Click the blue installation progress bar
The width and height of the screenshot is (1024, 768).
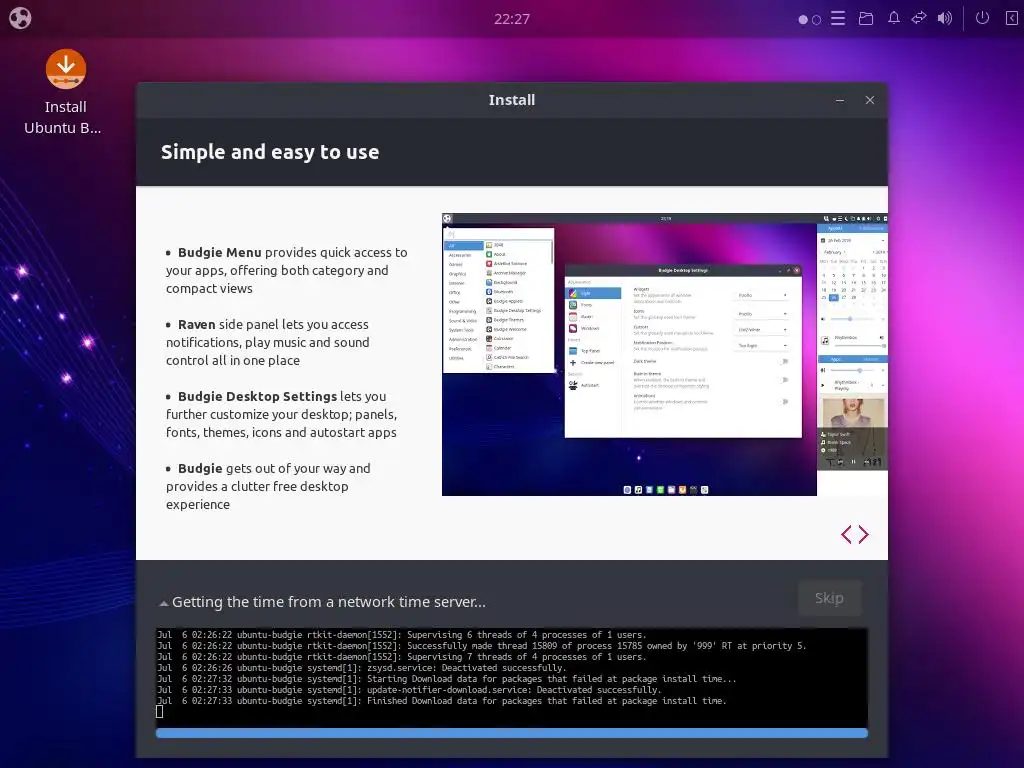(511, 733)
